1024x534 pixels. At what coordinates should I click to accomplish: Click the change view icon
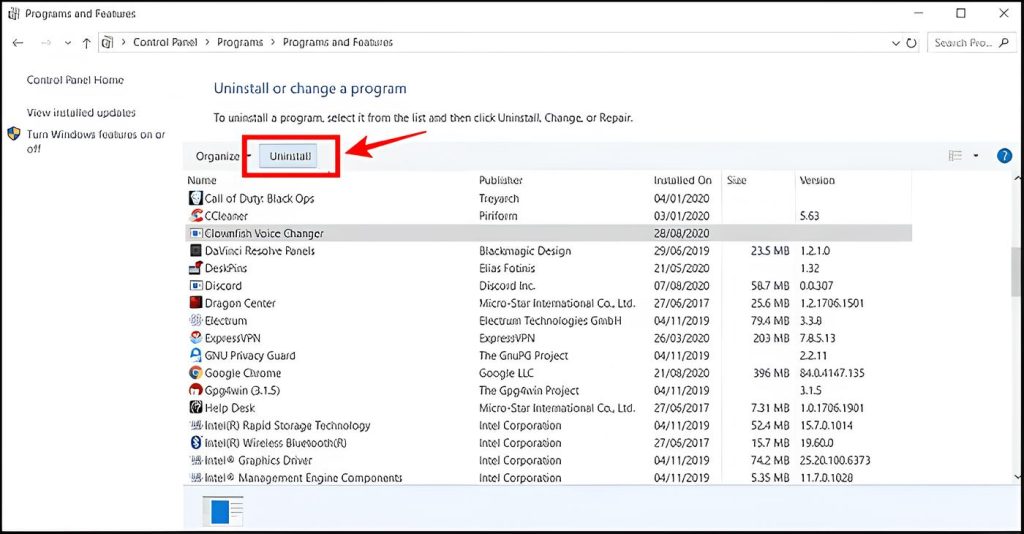pos(955,156)
